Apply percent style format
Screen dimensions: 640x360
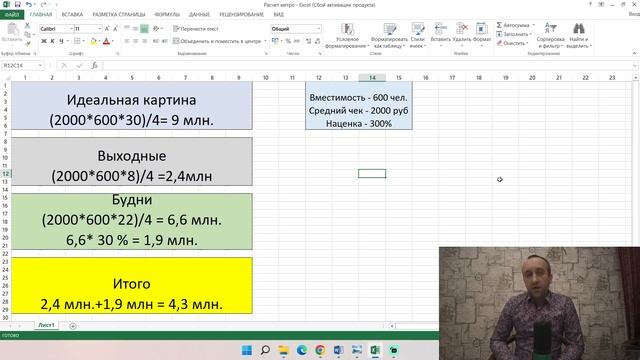tap(288, 41)
